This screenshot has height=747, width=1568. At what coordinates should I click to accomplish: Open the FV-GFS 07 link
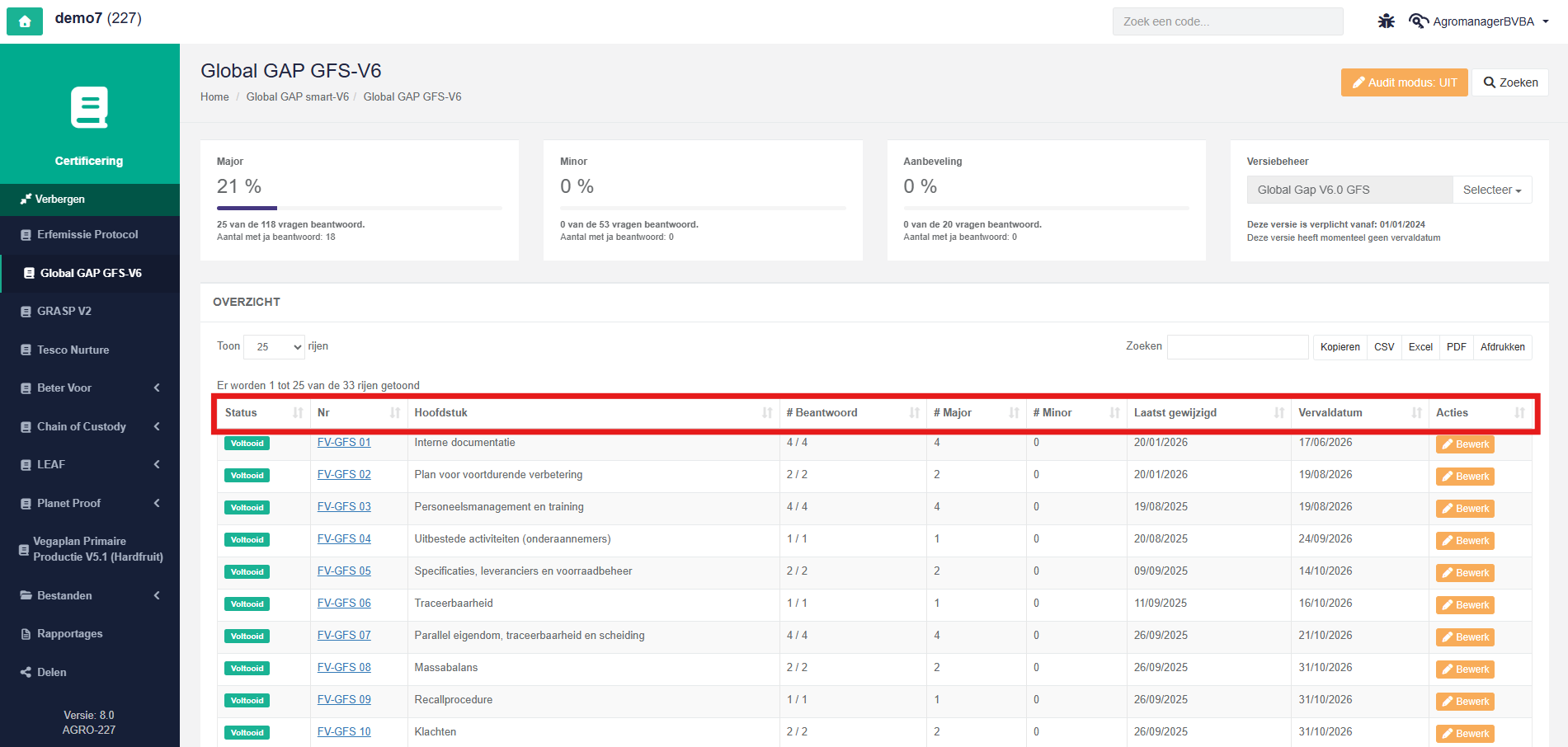pos(344,636)
